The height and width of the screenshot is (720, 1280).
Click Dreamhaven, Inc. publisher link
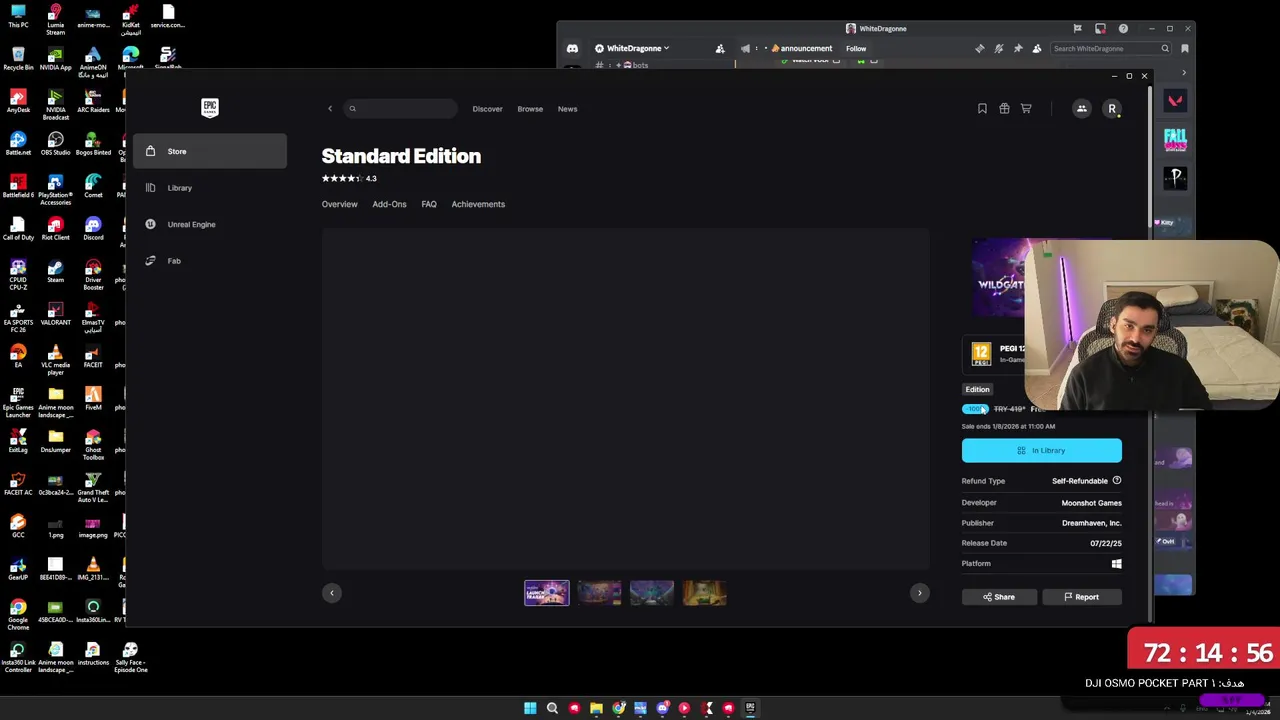(x=1091, y=523)
